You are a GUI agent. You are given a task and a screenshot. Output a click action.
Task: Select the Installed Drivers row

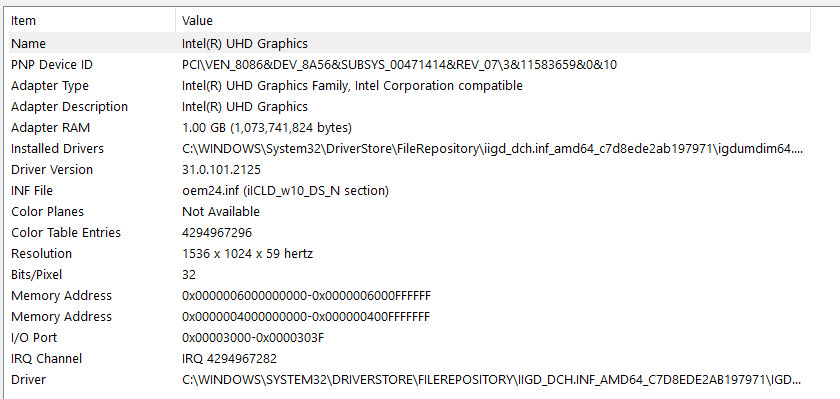click(x=410, y=148)
